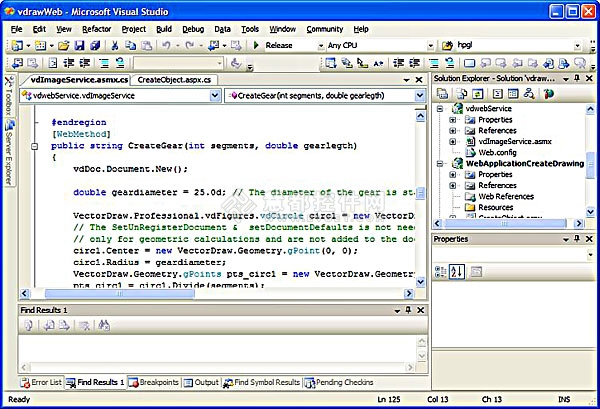
Task: Click the New Project icon
Action: pos(17,46)
